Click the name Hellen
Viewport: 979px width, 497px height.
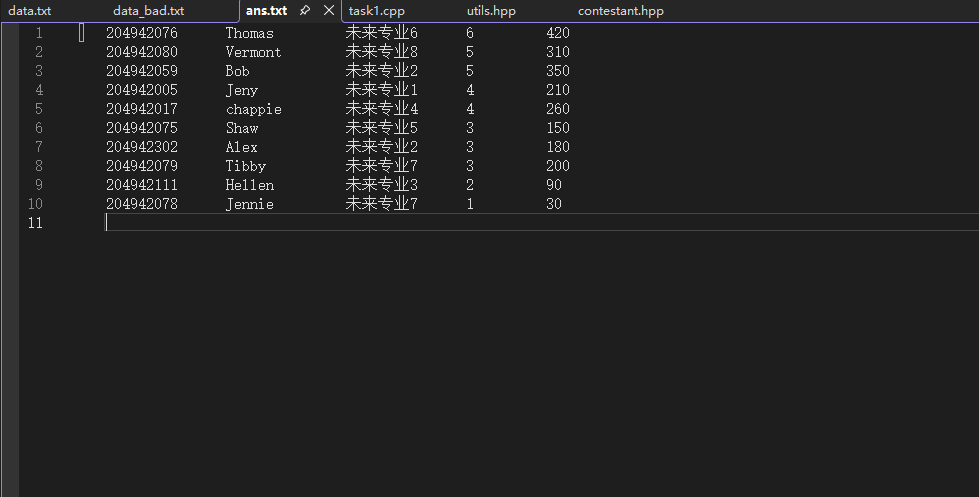pos(250,185)
